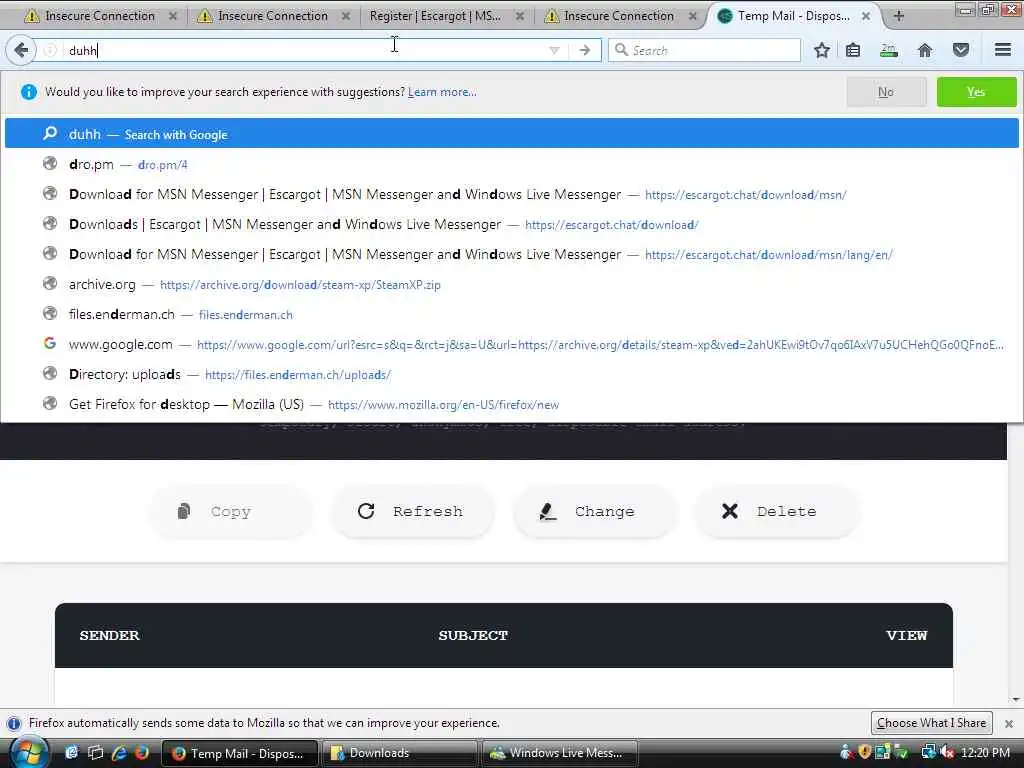Pick the www.google.com suggestion
Image resolution: width=1024 pixels, height=768 pixels.
tap(511, 344)
